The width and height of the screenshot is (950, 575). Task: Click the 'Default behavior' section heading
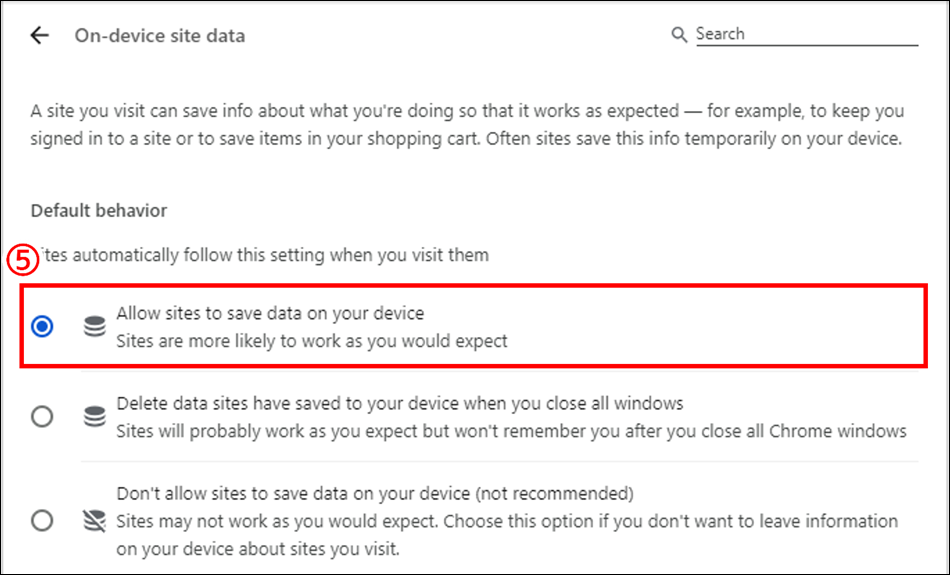[x=99, y=210]
